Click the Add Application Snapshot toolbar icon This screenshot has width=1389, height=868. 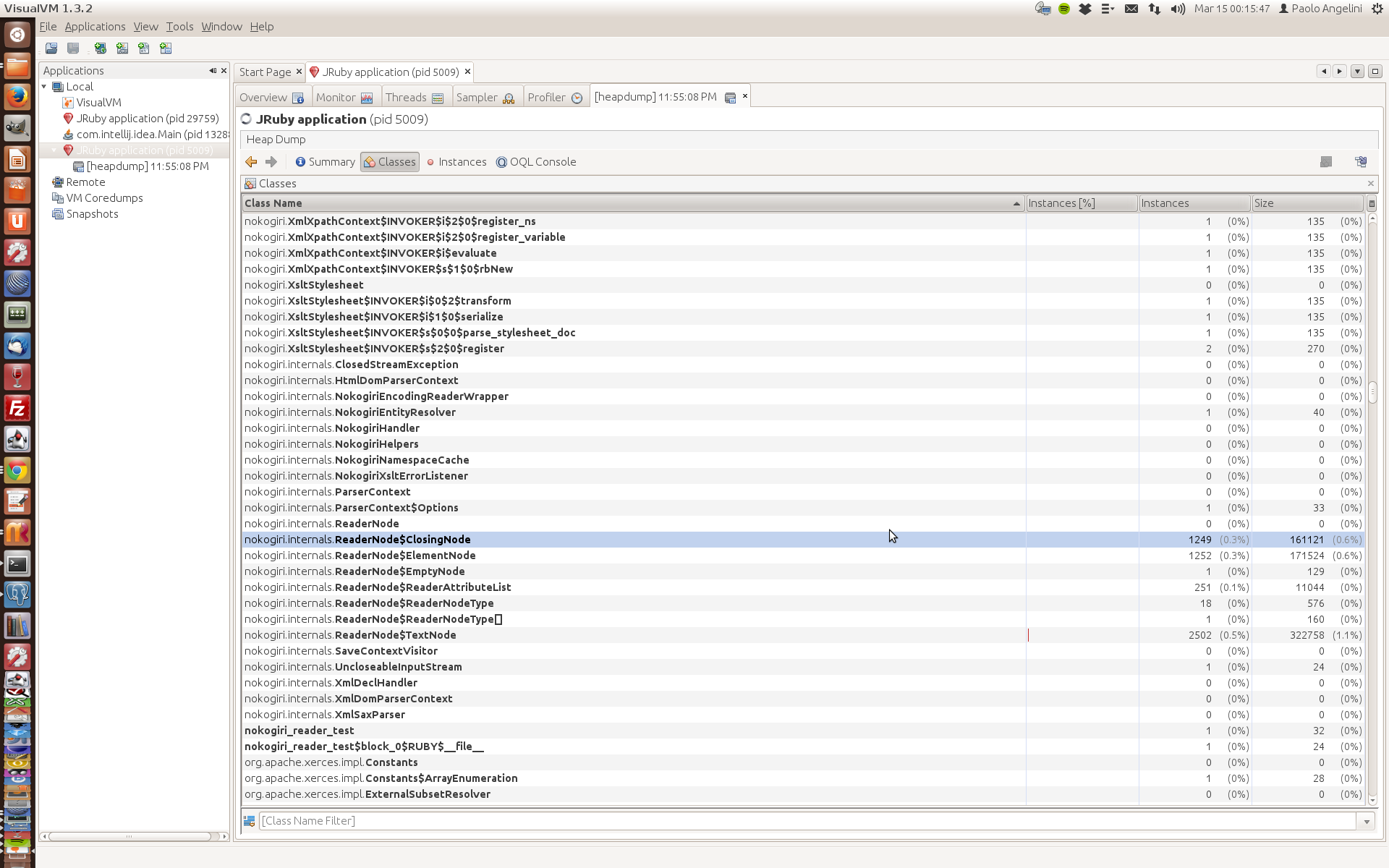point(166,48)
